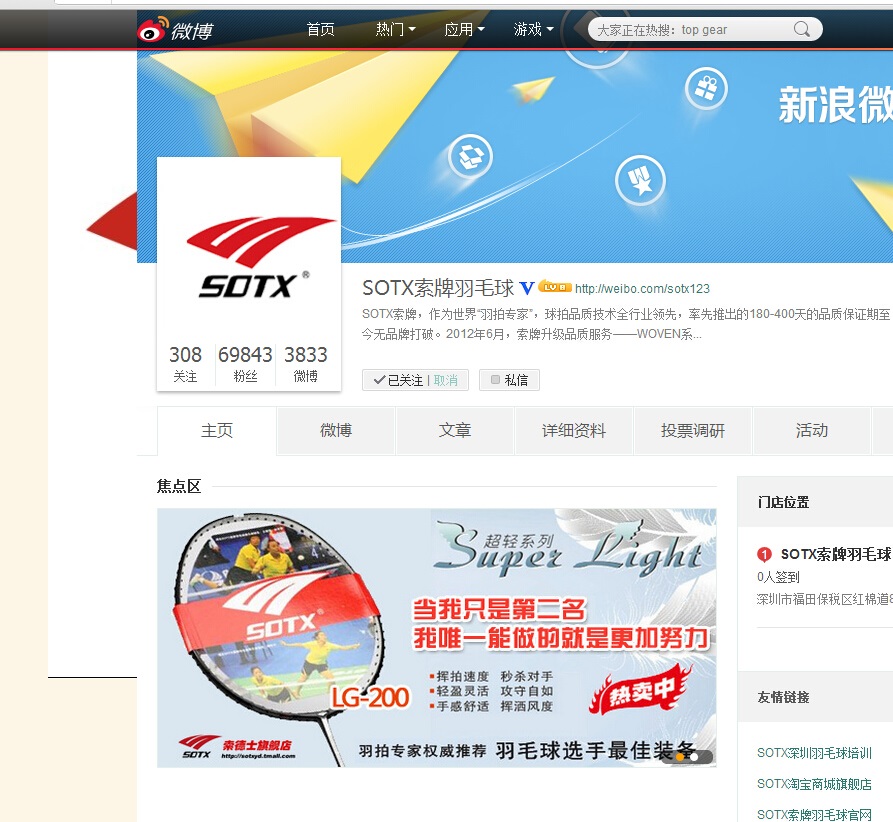Click the 门店位置 panel heading
Viewport: 893px width, 822px height.
coord(783,502)
